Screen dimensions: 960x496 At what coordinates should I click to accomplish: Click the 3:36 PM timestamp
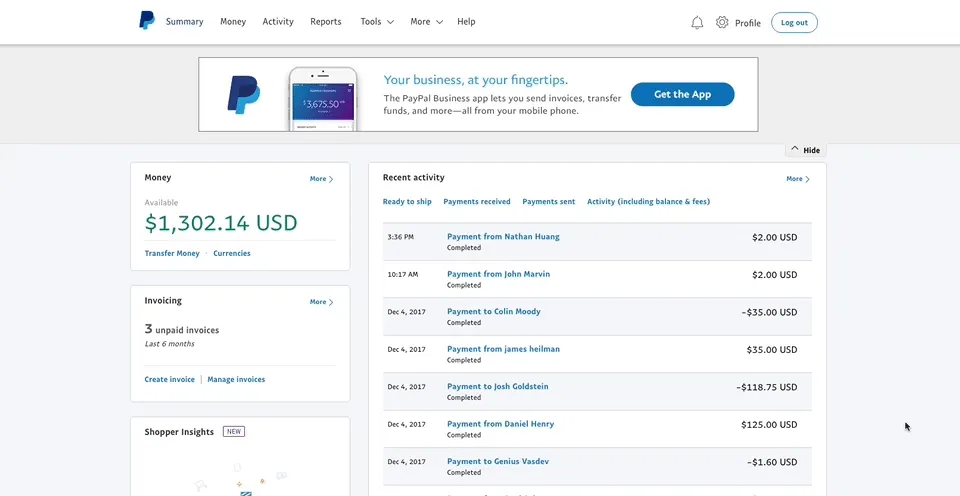[x=400, y=236]
